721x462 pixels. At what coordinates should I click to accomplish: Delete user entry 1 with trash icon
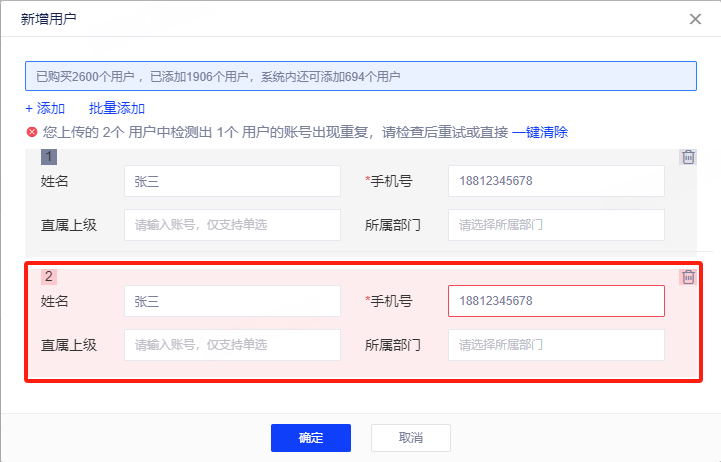click(688, 157)
